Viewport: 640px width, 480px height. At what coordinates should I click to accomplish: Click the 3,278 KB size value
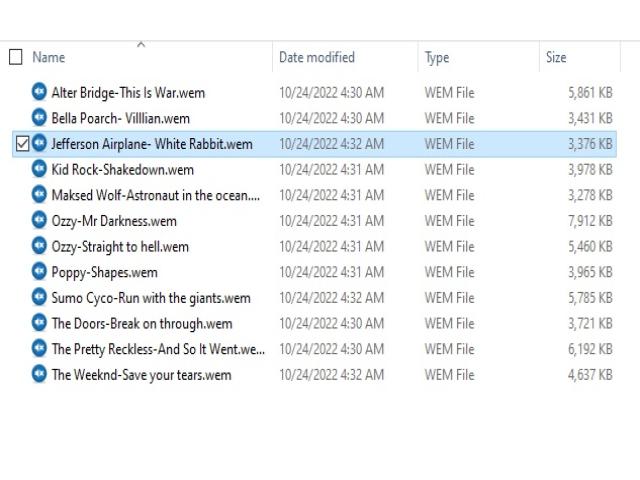(590, 196)
